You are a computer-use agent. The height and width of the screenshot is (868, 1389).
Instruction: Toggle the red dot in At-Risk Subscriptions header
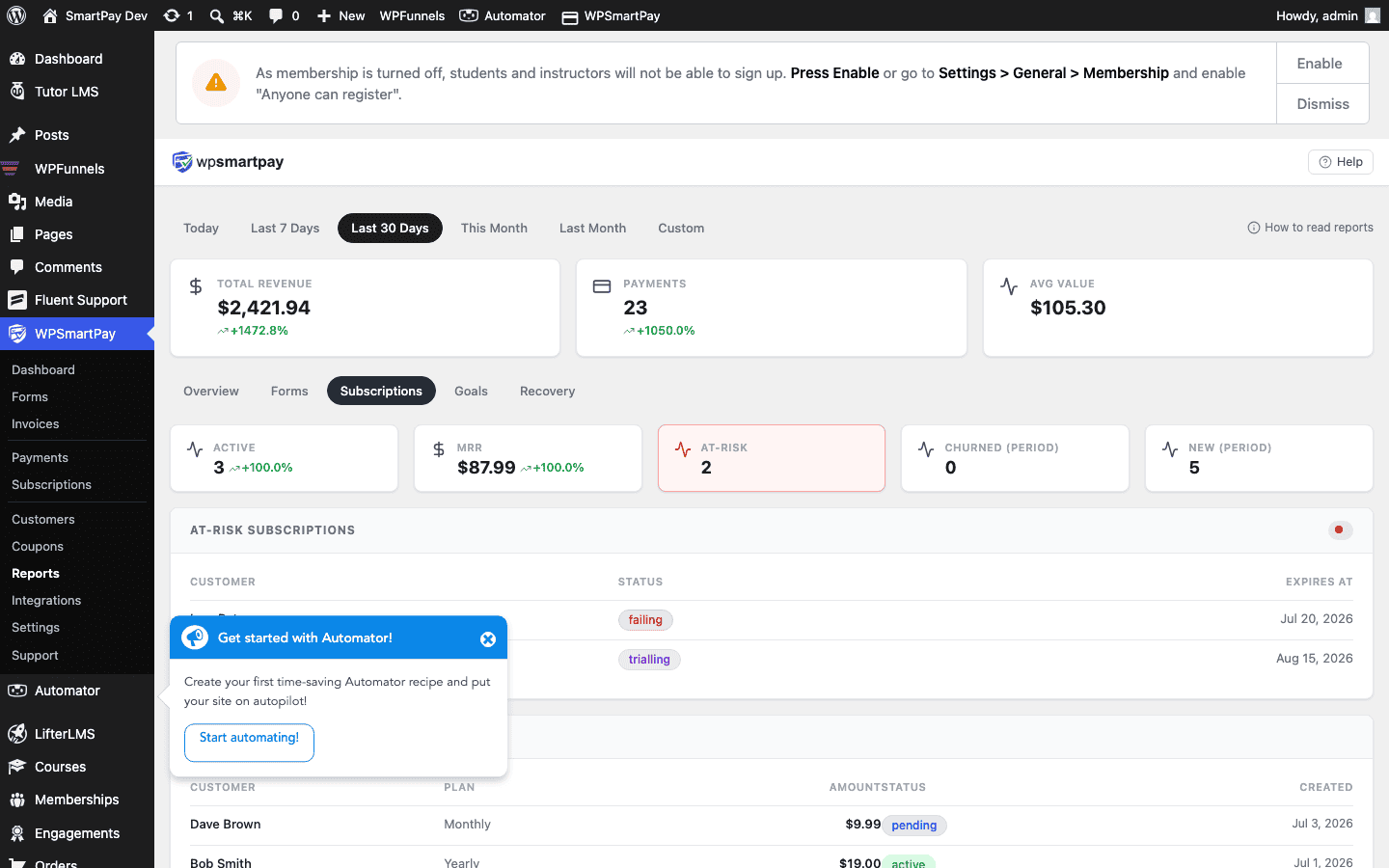pyautogui.click(x=1340, y=529)
